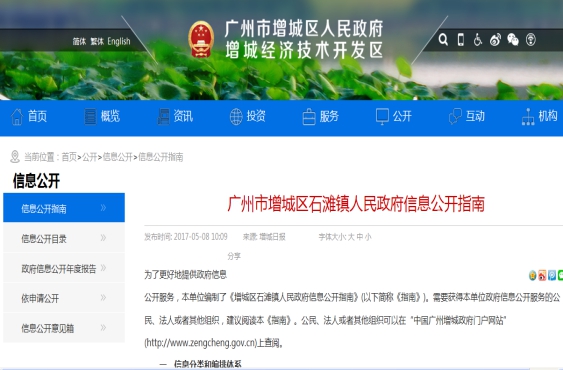Open the 投资 nav menu item
Screen dimensions: 563x370
click(x=256, y=116)
